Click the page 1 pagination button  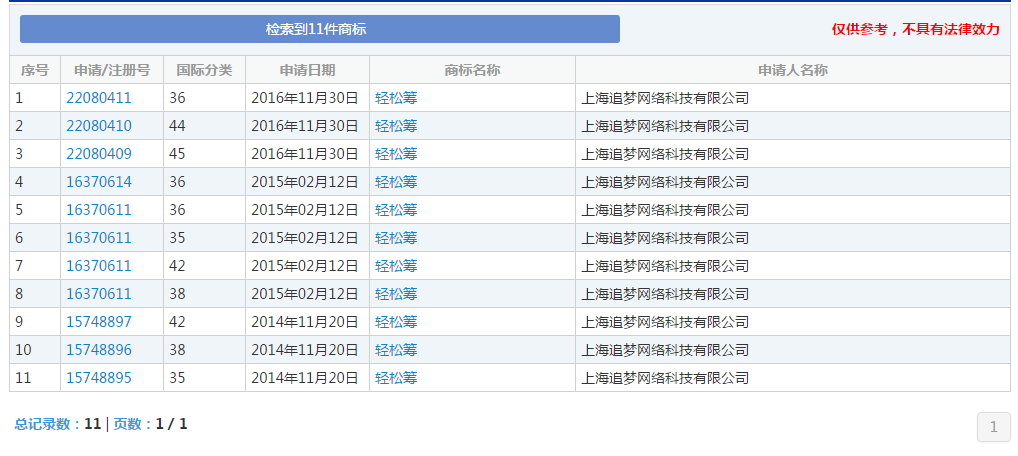(993, 428)
